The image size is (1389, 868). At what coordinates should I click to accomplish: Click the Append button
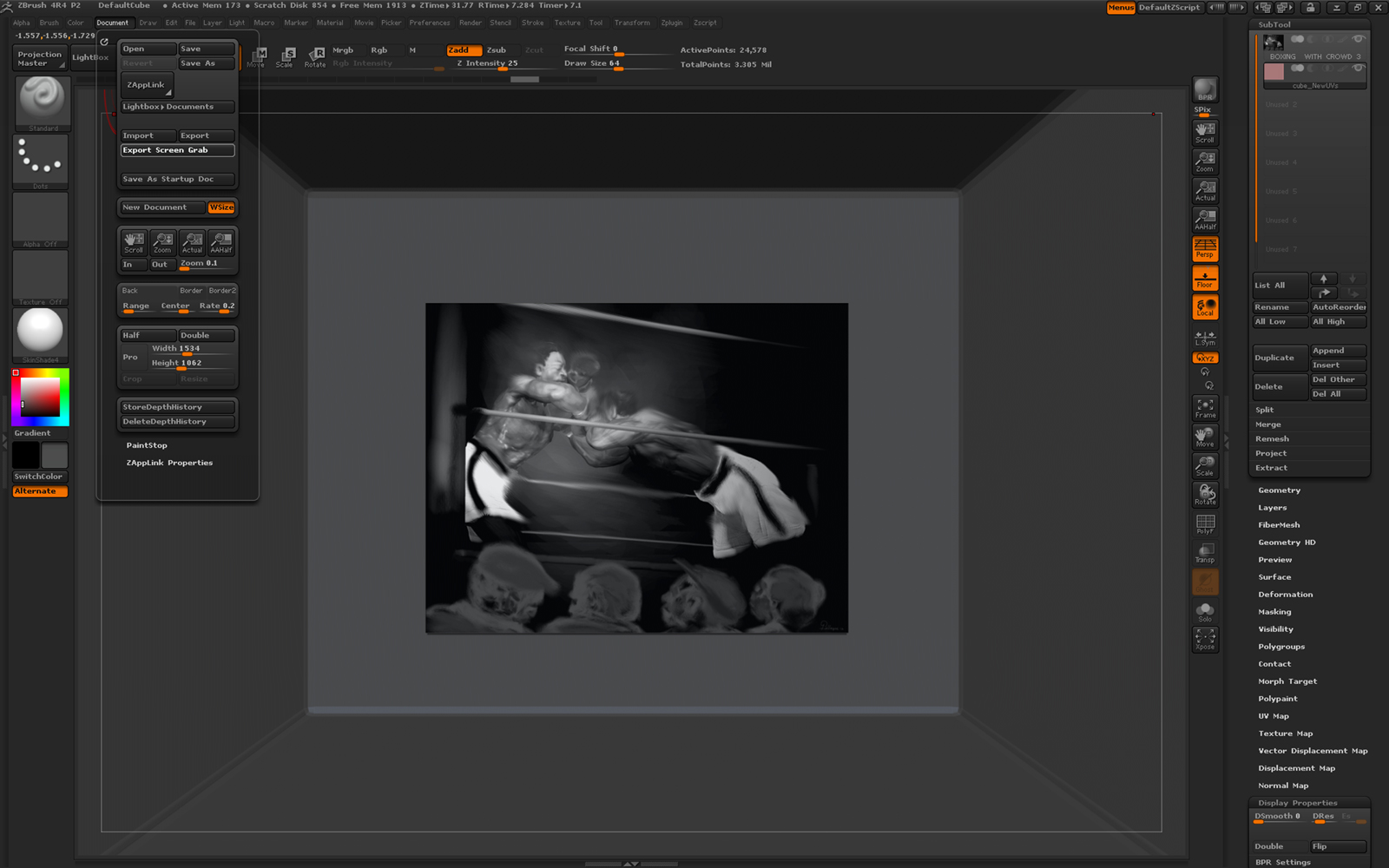point(1338,351)
